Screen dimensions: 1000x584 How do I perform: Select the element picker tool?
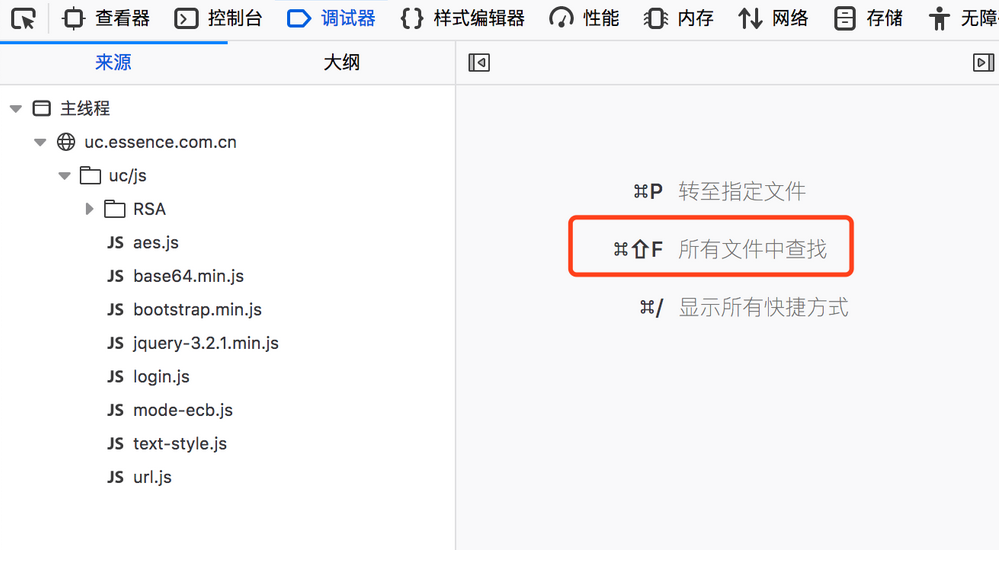click(x=20, y=17)
